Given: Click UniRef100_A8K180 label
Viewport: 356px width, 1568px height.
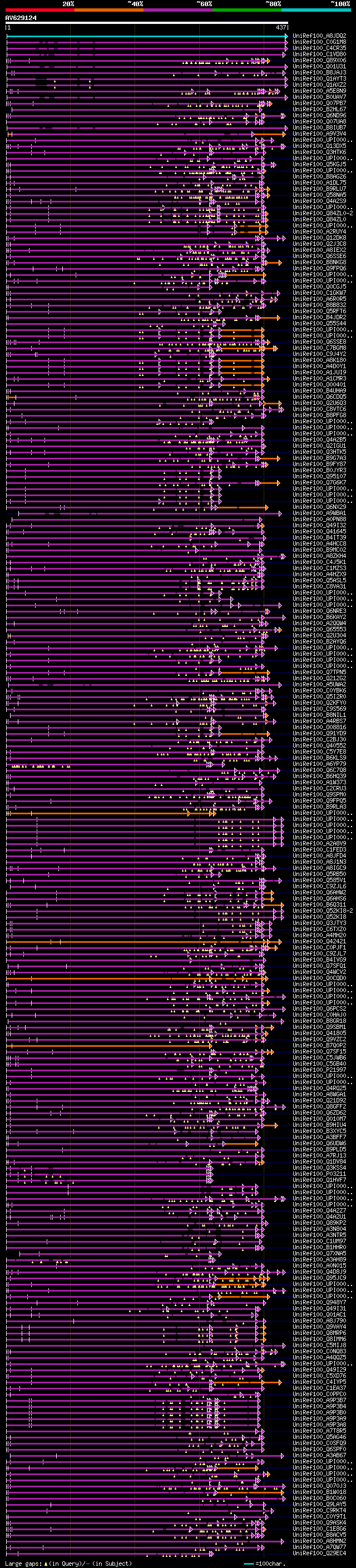Looking at the screenshot, I should 319,360.
